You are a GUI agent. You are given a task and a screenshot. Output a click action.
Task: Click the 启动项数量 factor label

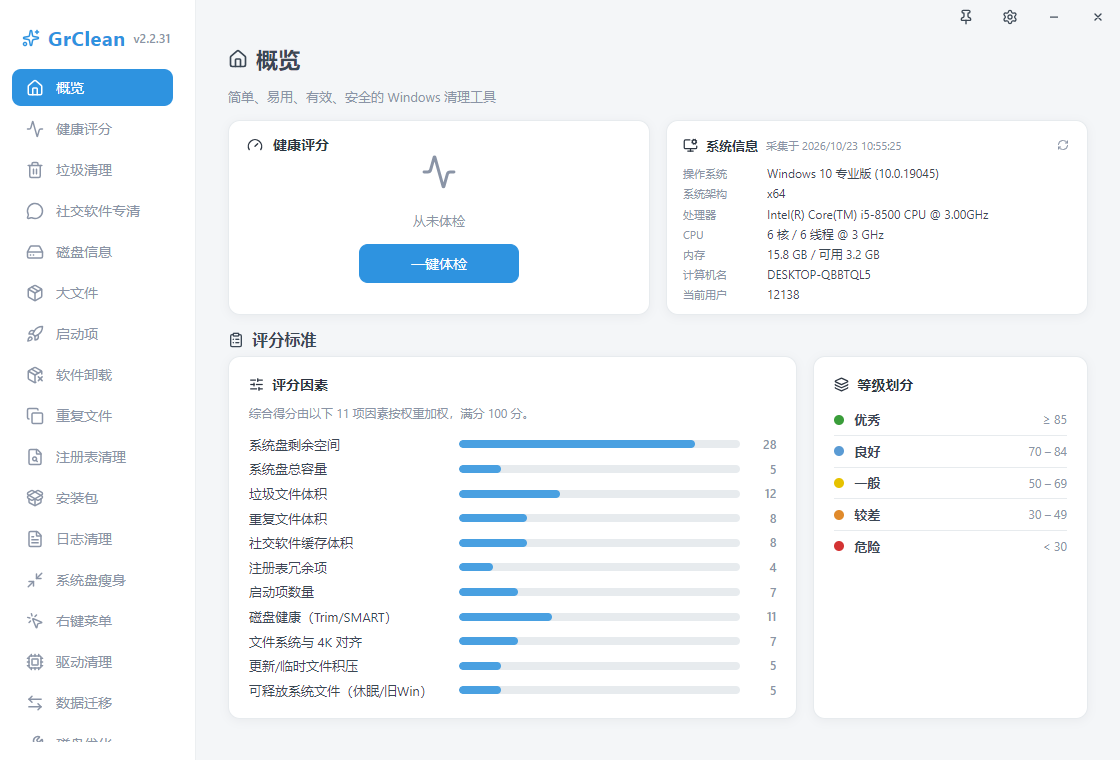point(281,592)
